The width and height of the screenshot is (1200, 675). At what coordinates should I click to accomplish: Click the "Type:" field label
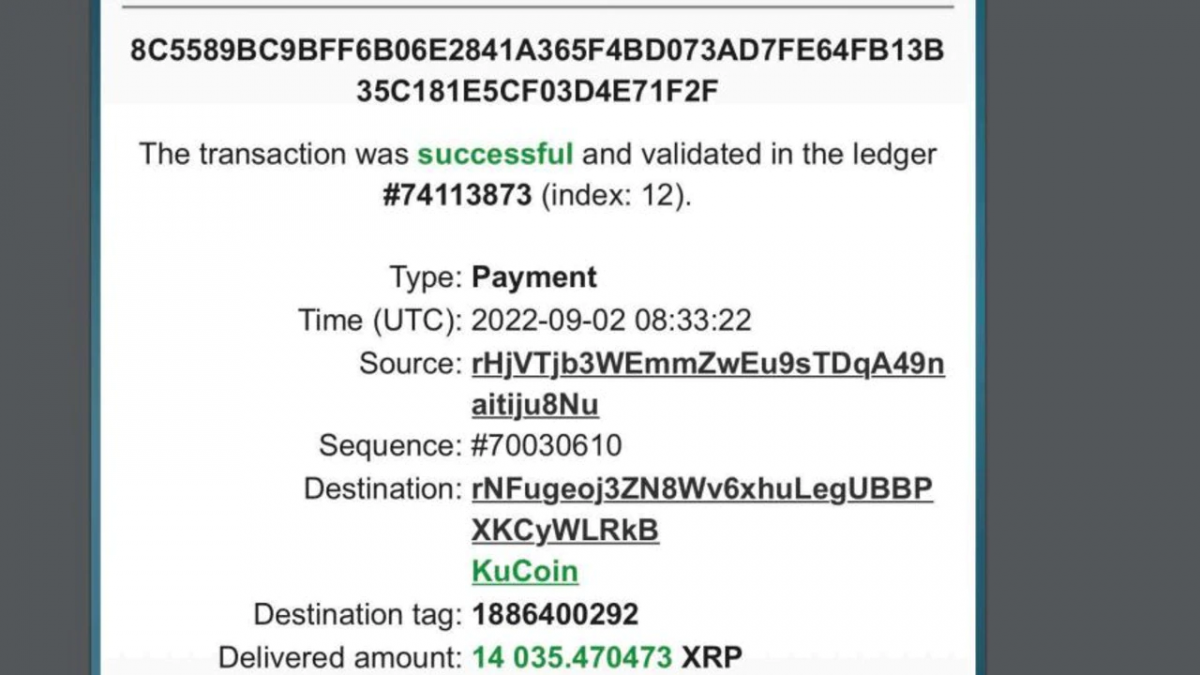point(426,277)
